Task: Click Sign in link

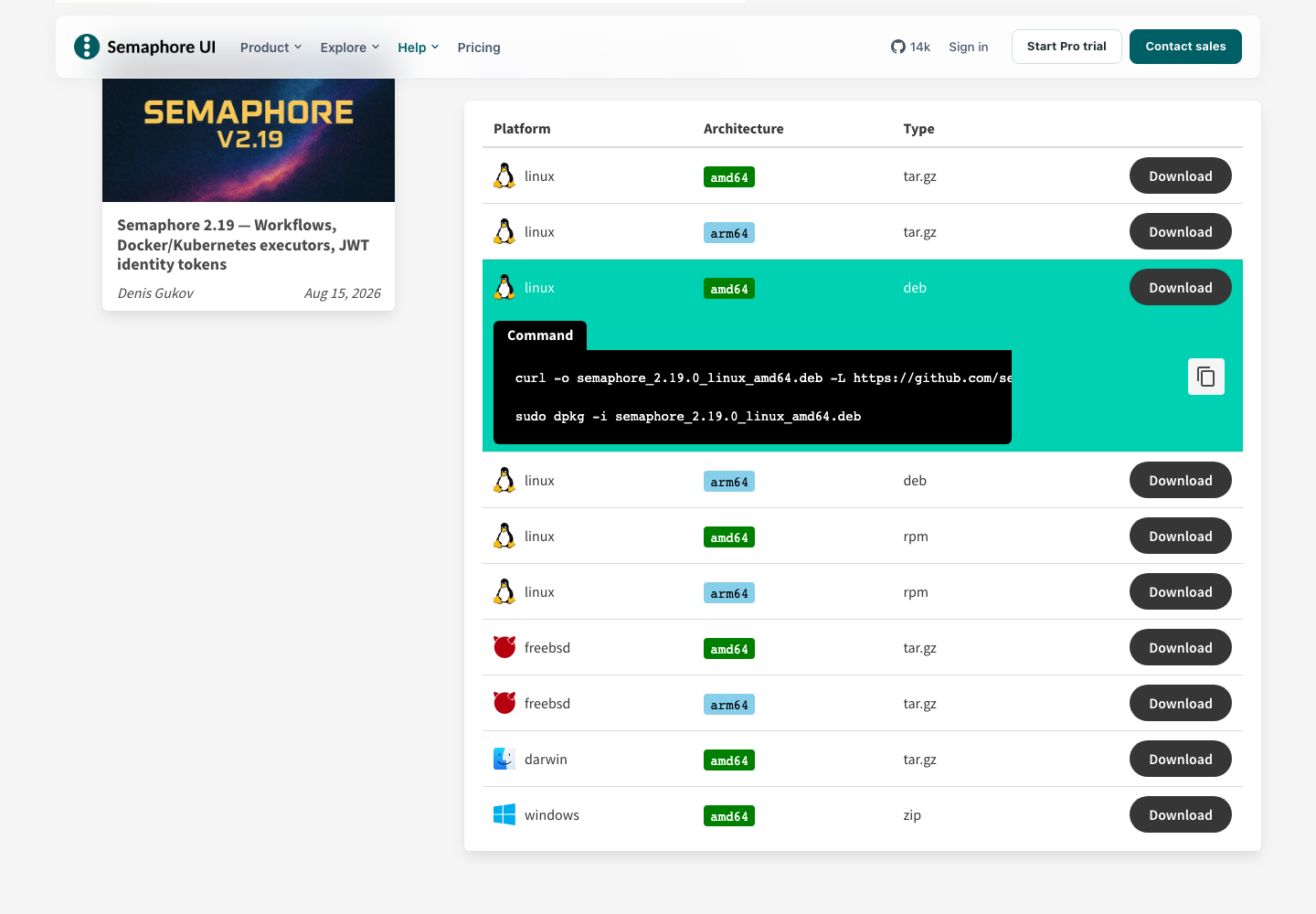Action: [969, 47]
